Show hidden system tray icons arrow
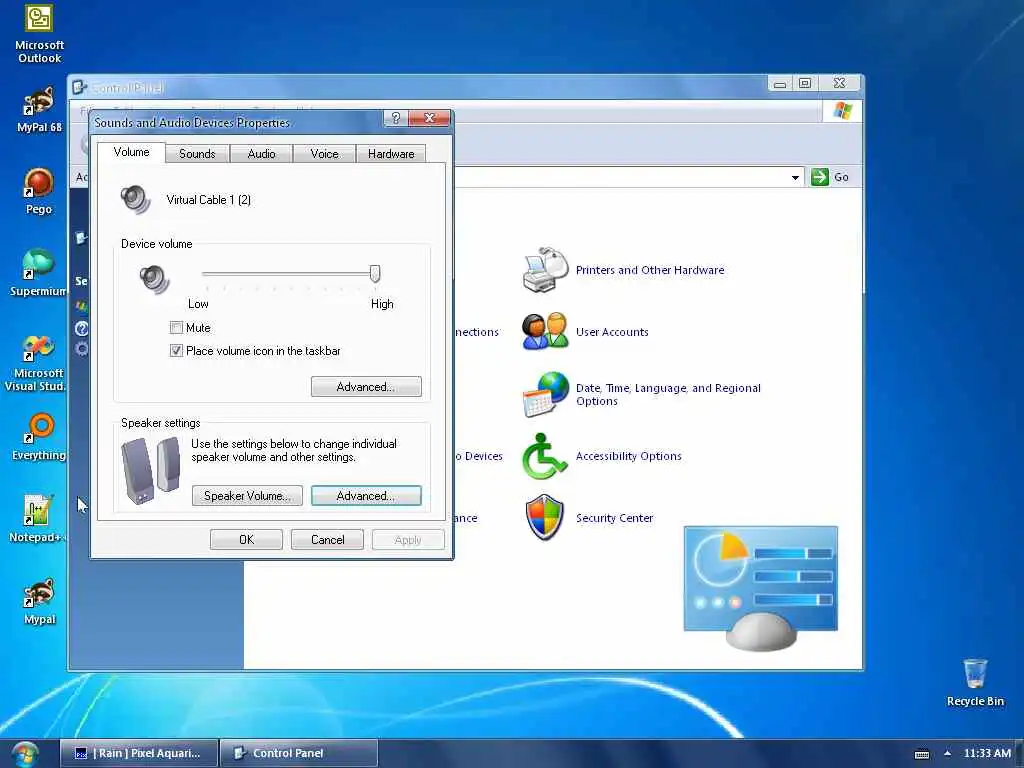1024x768 pixels. 947,753
